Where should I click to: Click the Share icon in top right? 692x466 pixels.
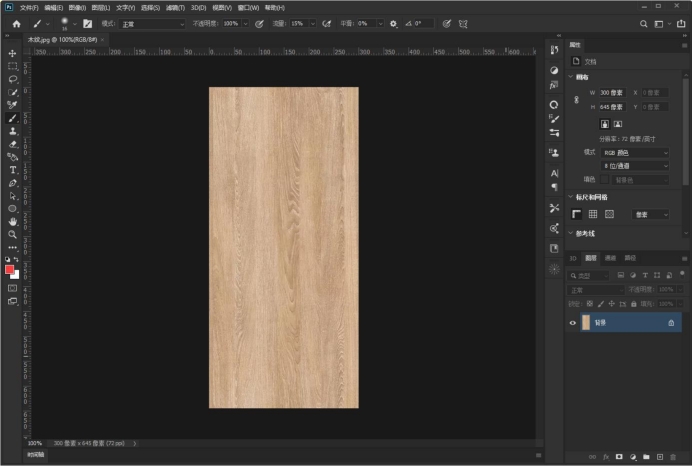click(x=681, y=24)
